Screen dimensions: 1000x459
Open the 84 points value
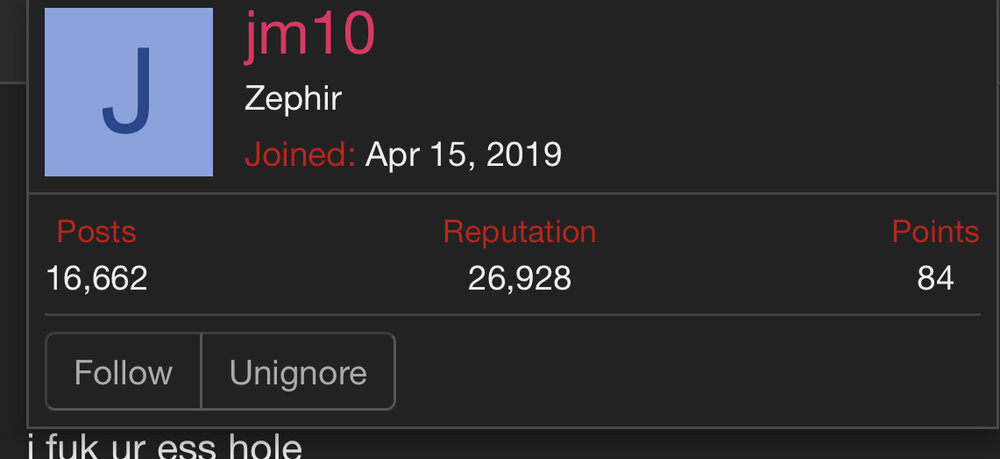click(x=935, y=278)
